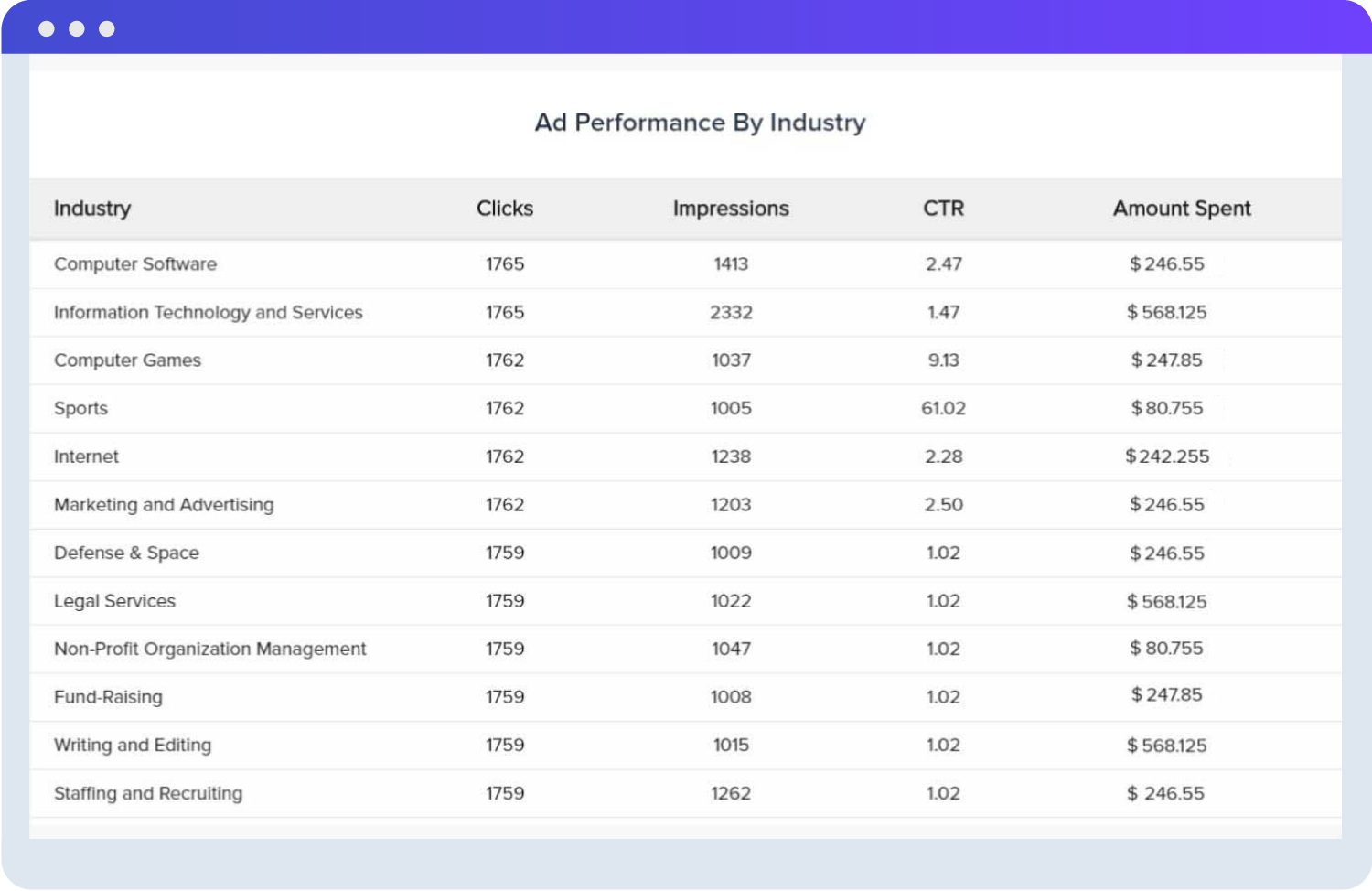Click the 9.13 CTR value
Image resolution: width=1372 pixels, height=891 pixels.
pos(943,360)
